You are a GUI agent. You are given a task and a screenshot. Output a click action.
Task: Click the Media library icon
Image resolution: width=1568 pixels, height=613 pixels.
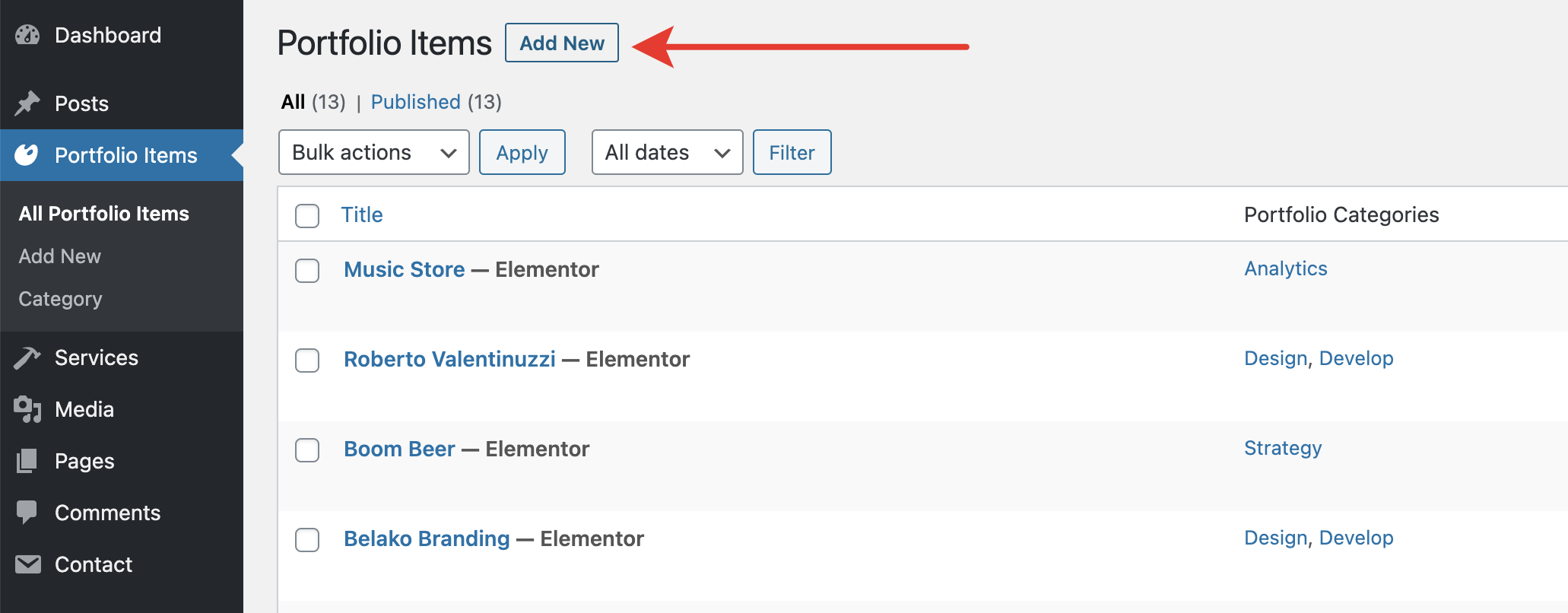pos(27,409)
